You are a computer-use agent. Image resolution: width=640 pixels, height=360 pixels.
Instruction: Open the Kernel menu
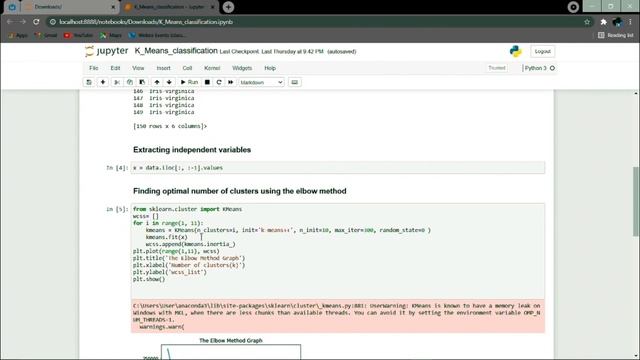click(212, 68)
